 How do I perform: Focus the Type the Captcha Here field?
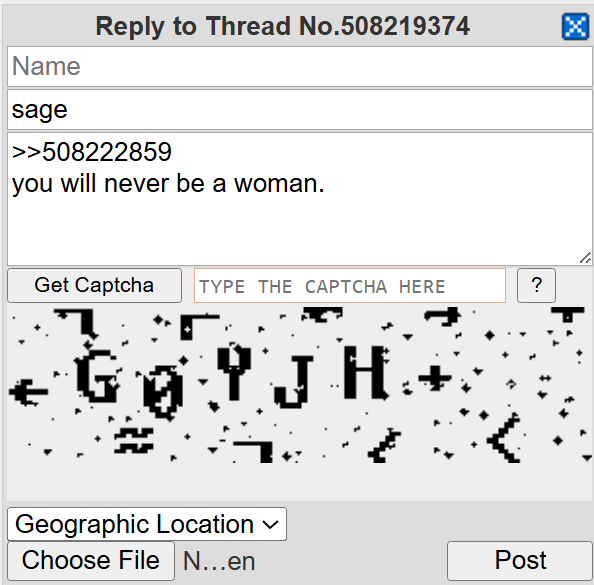point(350,286)
